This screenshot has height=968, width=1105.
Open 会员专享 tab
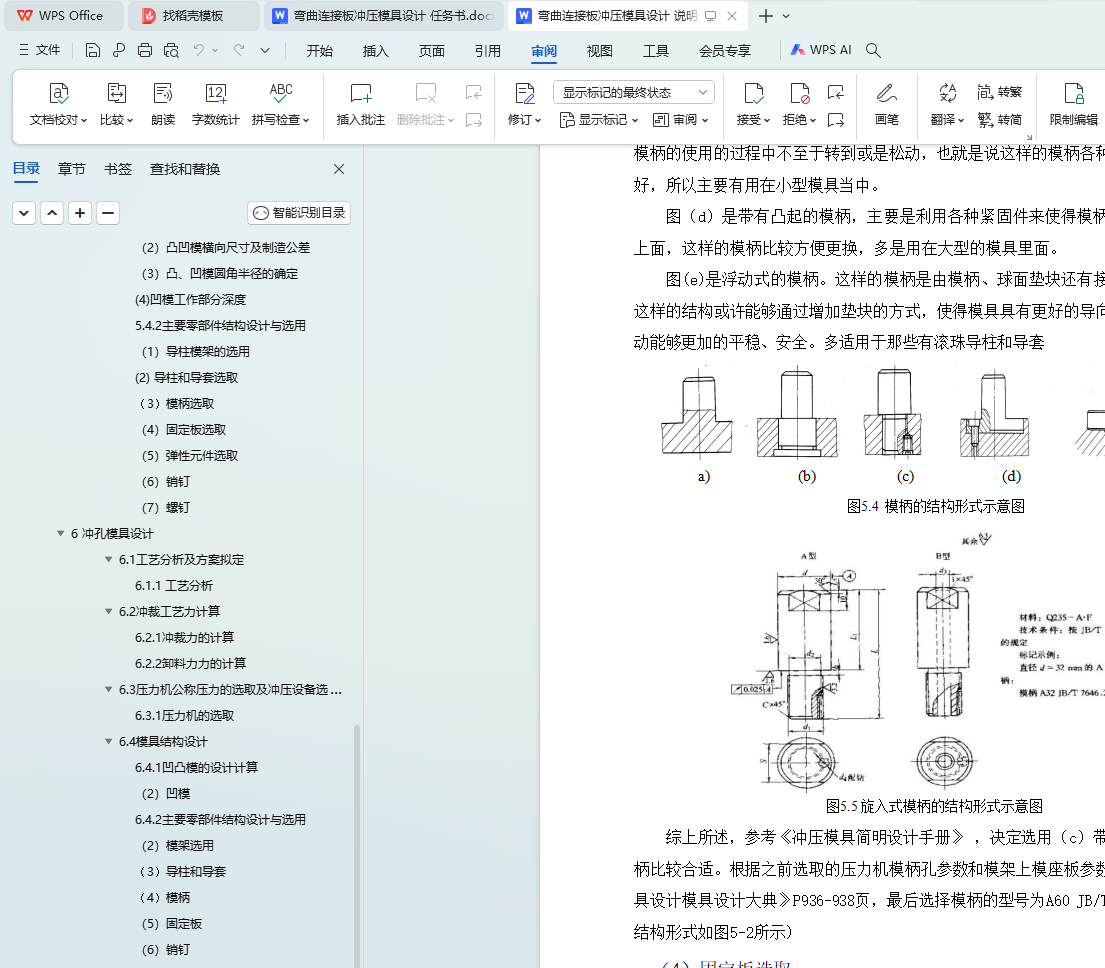coord(725,51)
